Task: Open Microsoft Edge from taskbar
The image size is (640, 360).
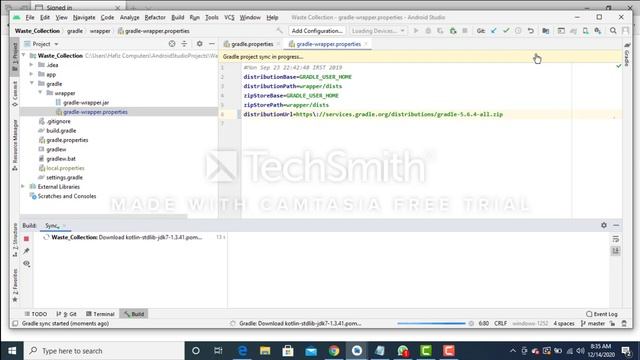Action: [x=242, y=351]
